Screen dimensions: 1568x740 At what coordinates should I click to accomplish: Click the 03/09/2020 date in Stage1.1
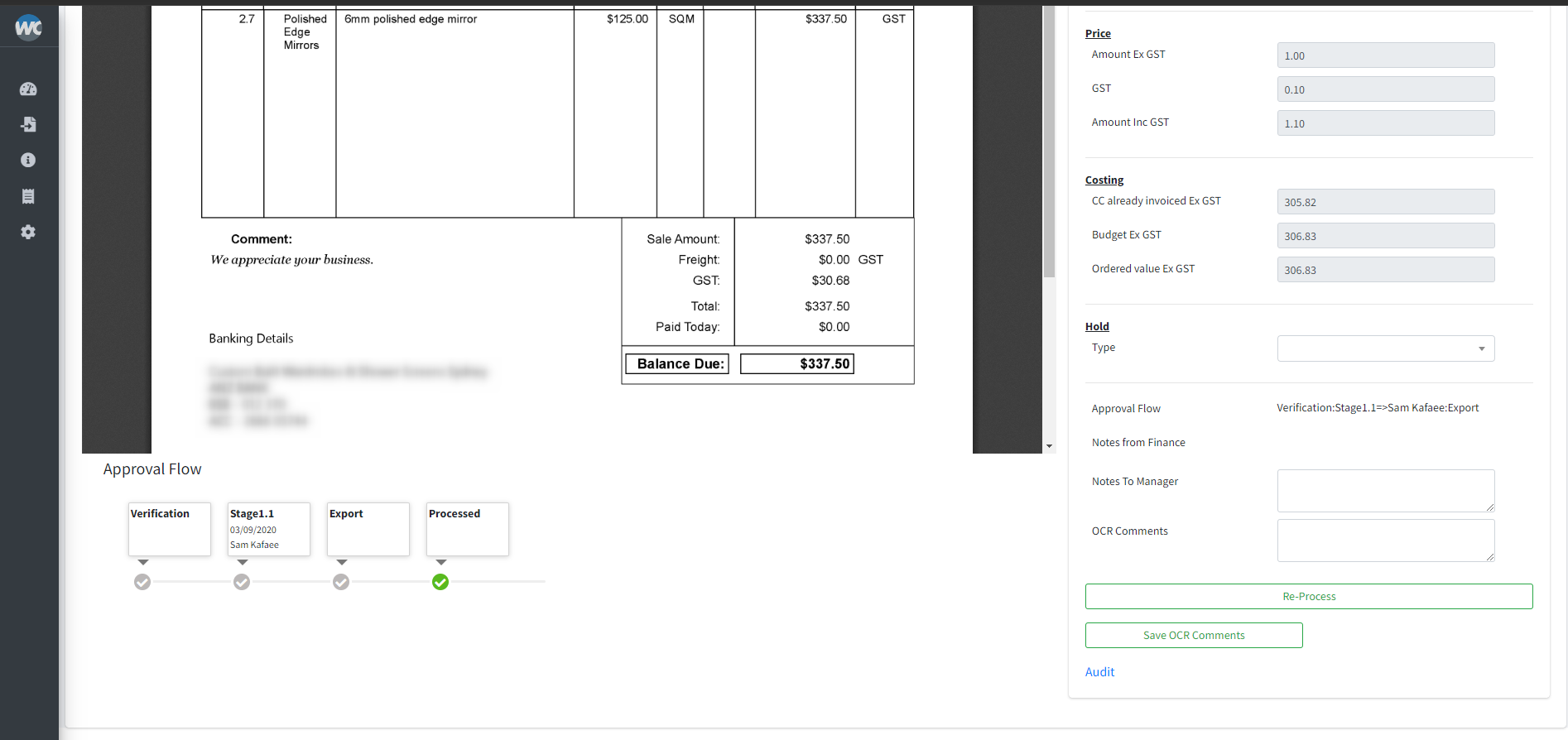[253, 530]
